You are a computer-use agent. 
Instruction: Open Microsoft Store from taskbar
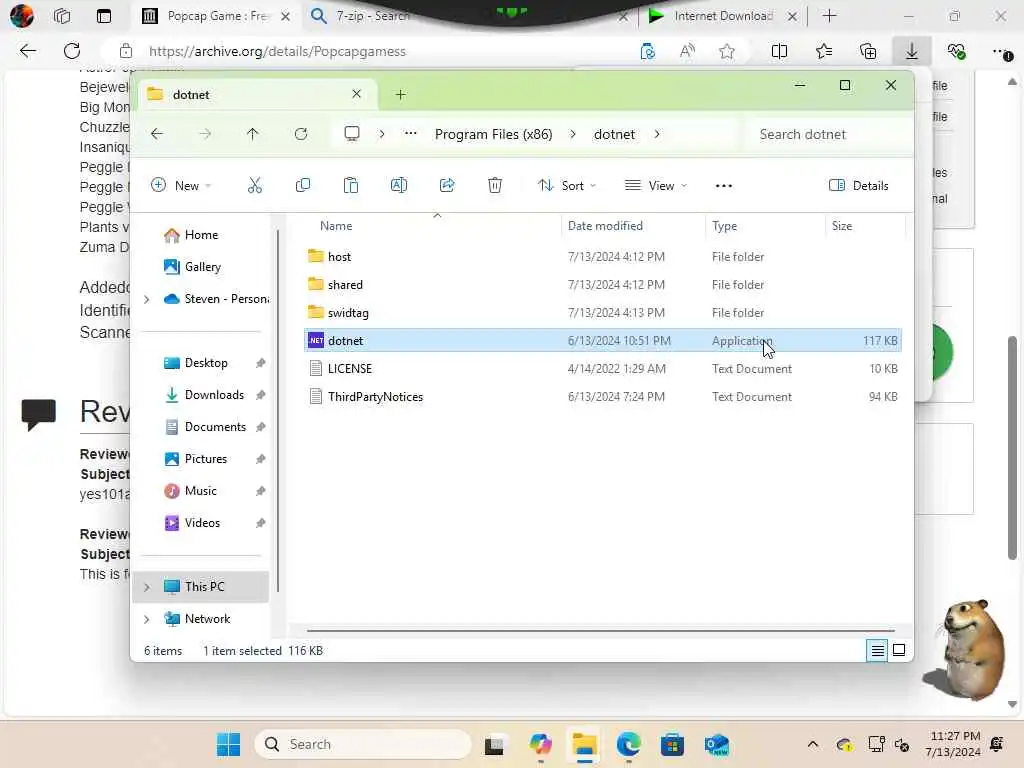(672, 744)
